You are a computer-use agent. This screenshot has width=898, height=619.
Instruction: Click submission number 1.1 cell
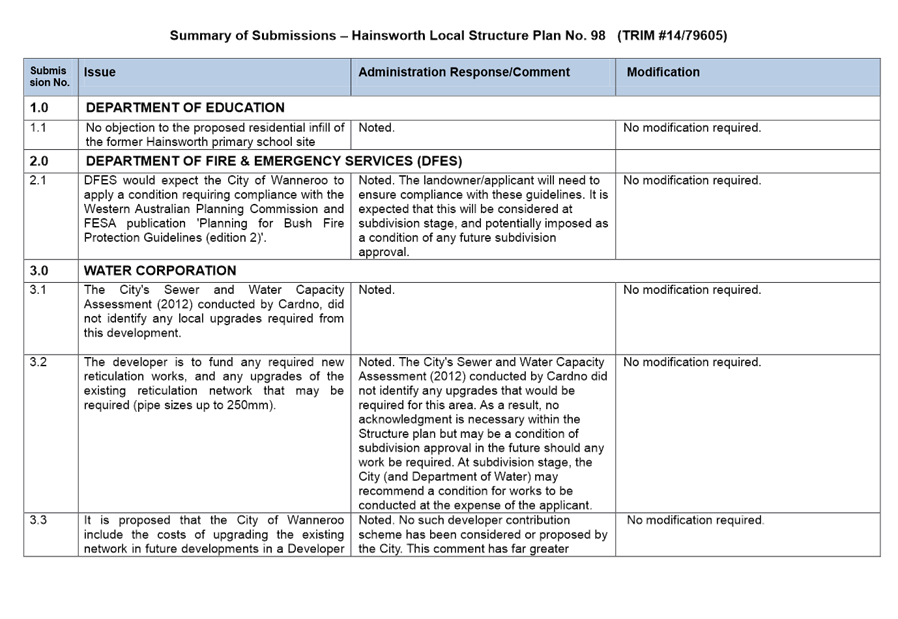39,128
